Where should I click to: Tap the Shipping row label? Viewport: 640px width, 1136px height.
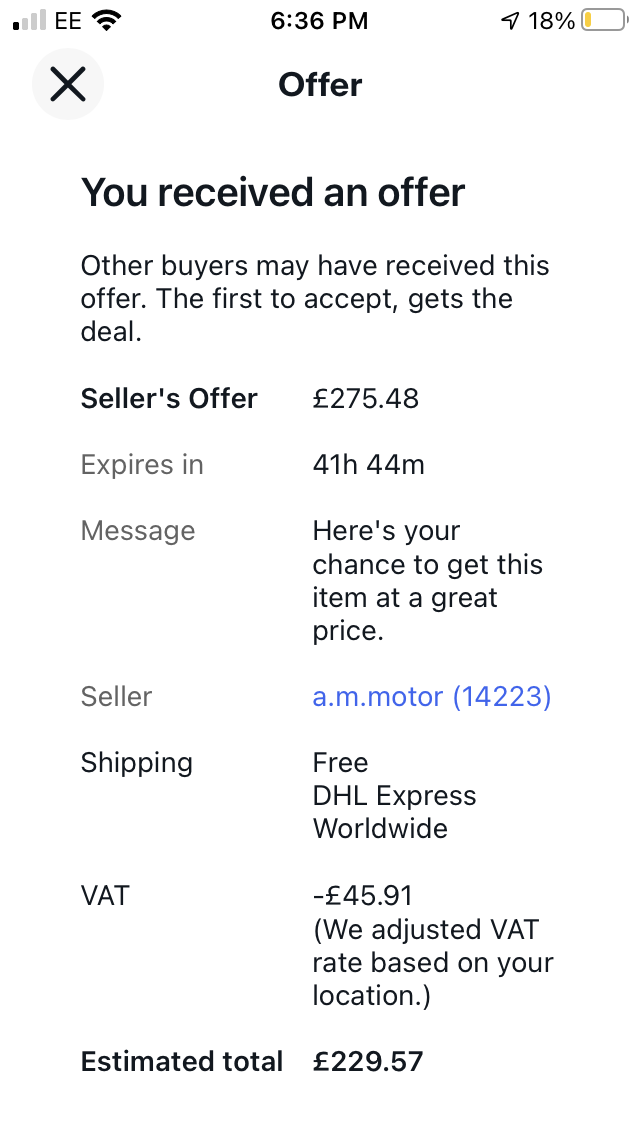136,763
